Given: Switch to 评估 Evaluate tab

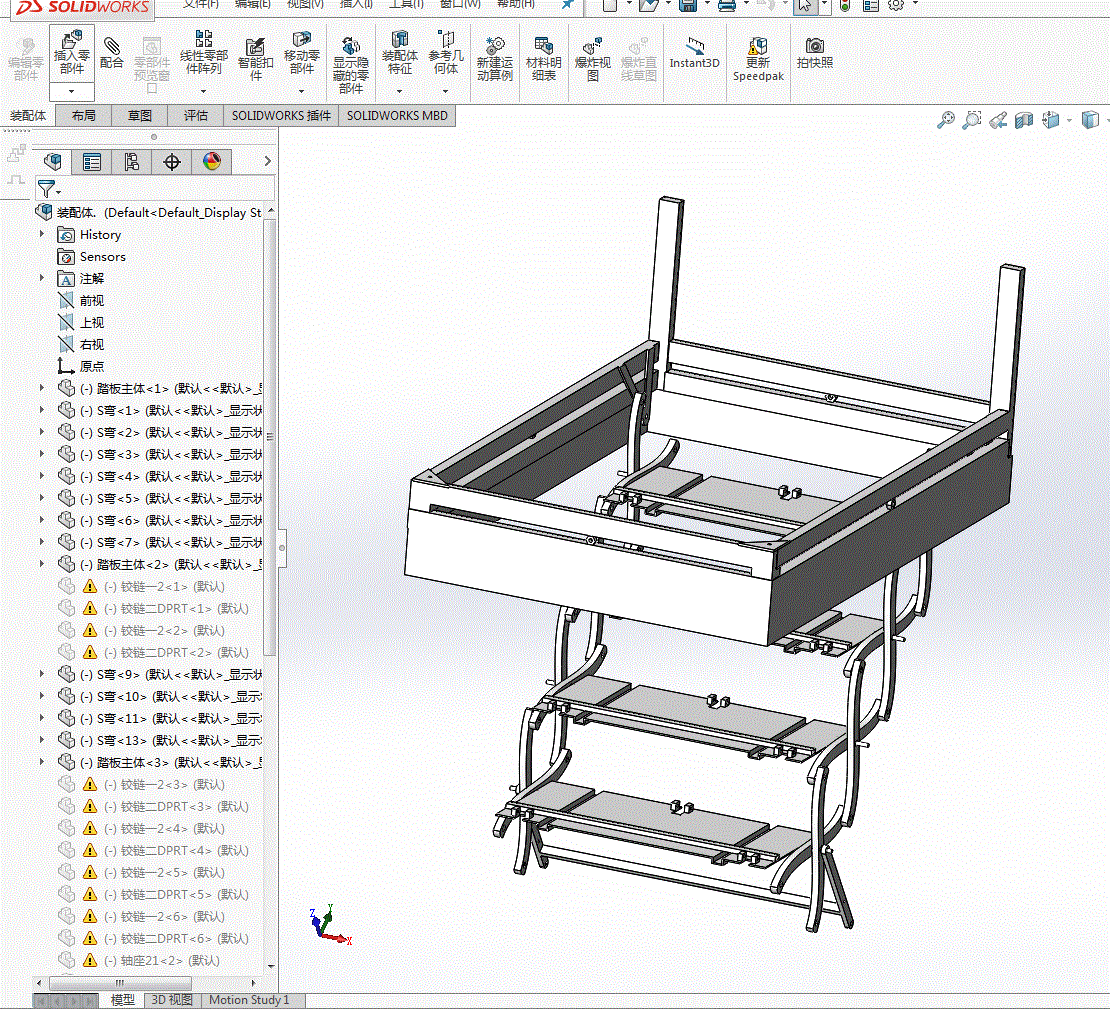Looking at the screenshot, I should 195,115.
